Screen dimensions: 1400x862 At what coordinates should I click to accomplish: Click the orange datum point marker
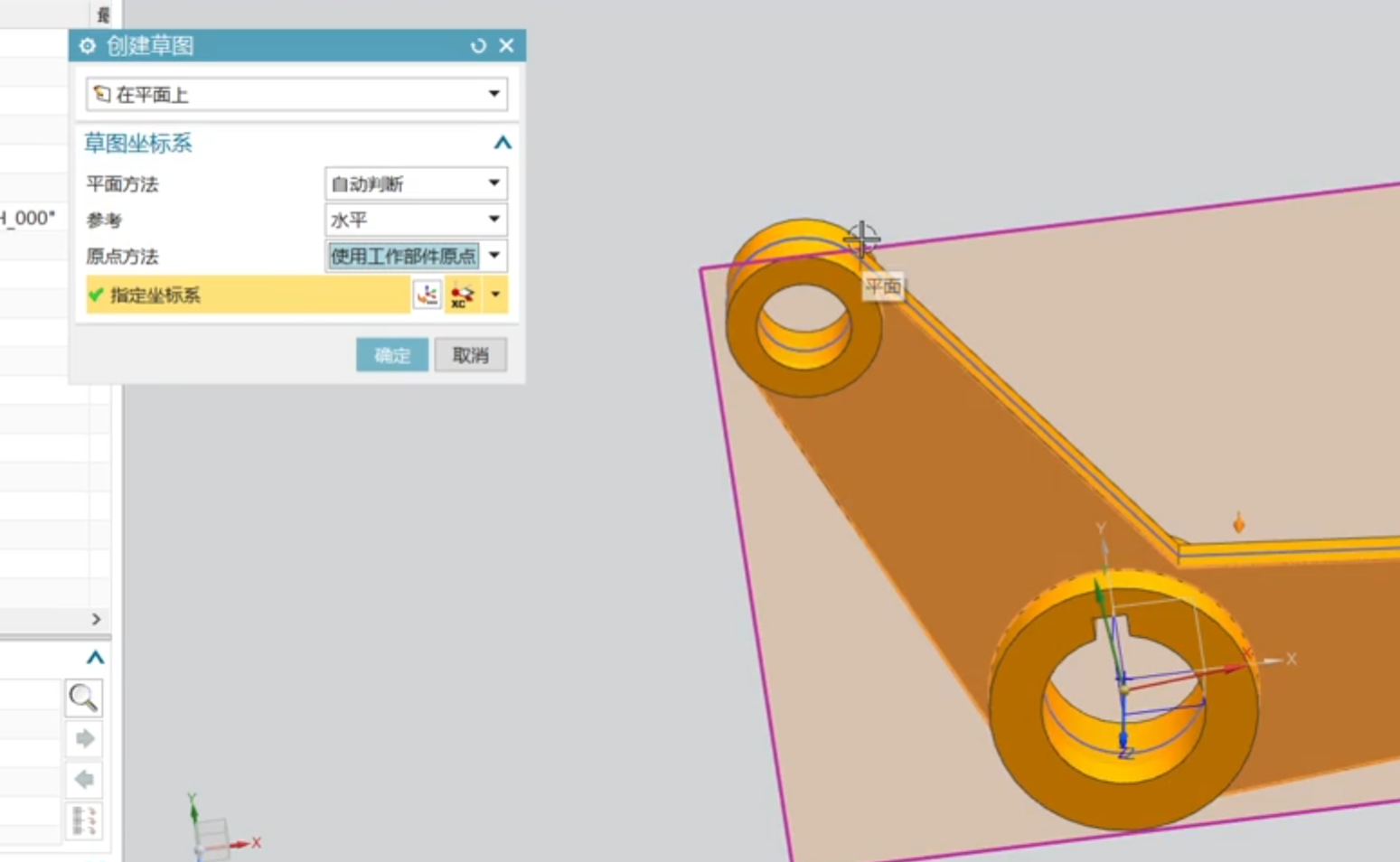(x=1238, y=522)
